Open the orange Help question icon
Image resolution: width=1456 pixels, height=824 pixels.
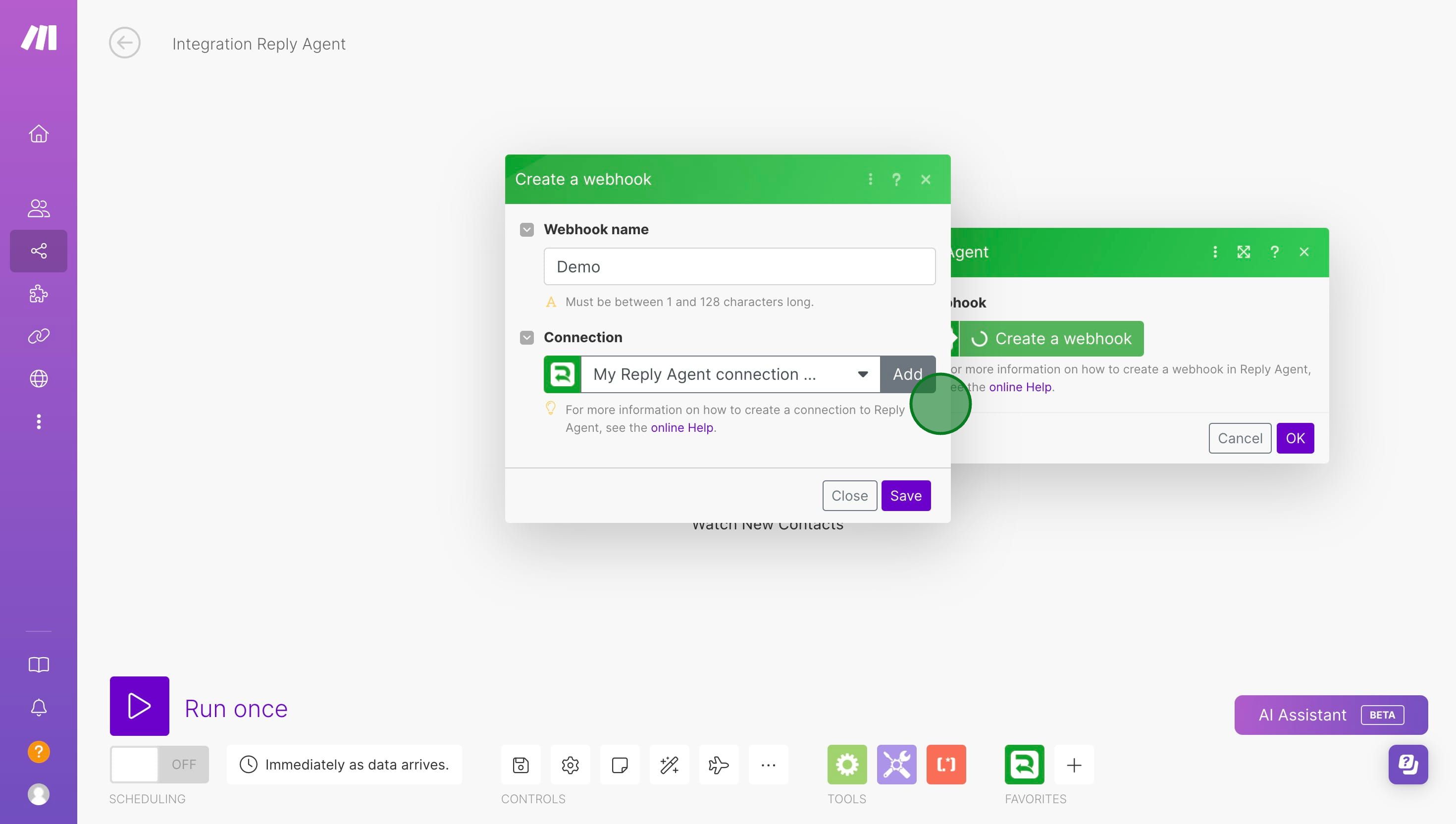[39, 752]
